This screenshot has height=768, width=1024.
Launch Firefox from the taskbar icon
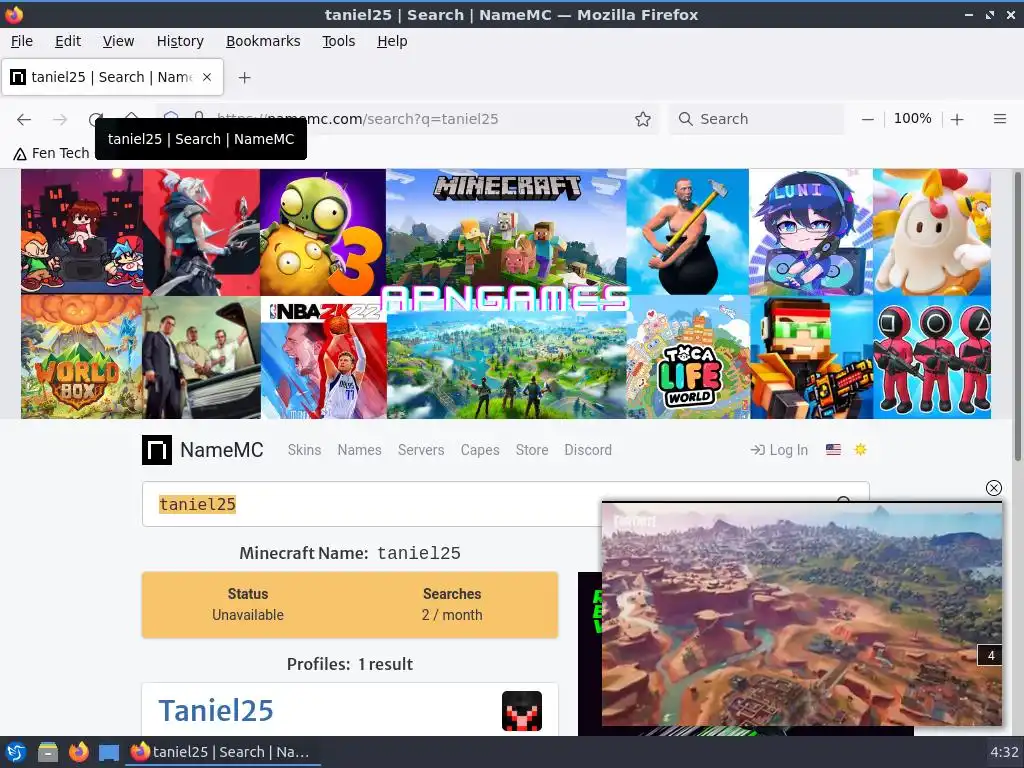(78, 752)
